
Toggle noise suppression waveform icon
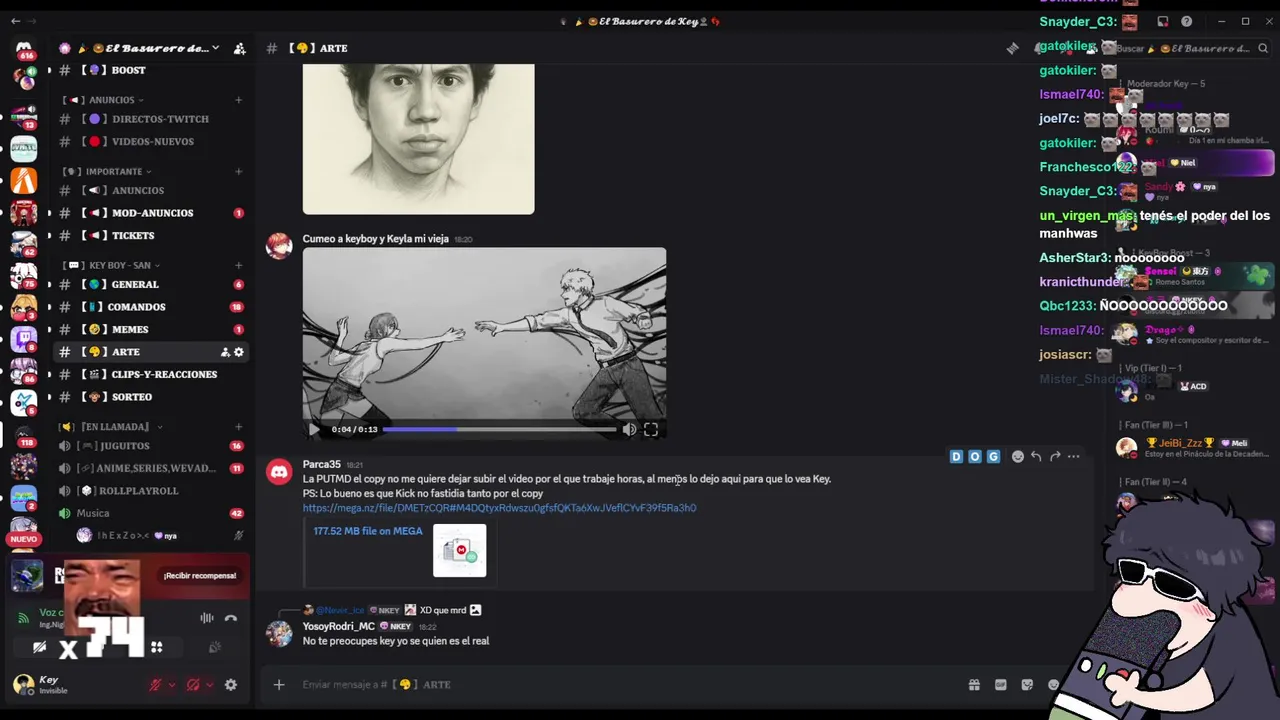pyautogui.click(x=207, y=618)
